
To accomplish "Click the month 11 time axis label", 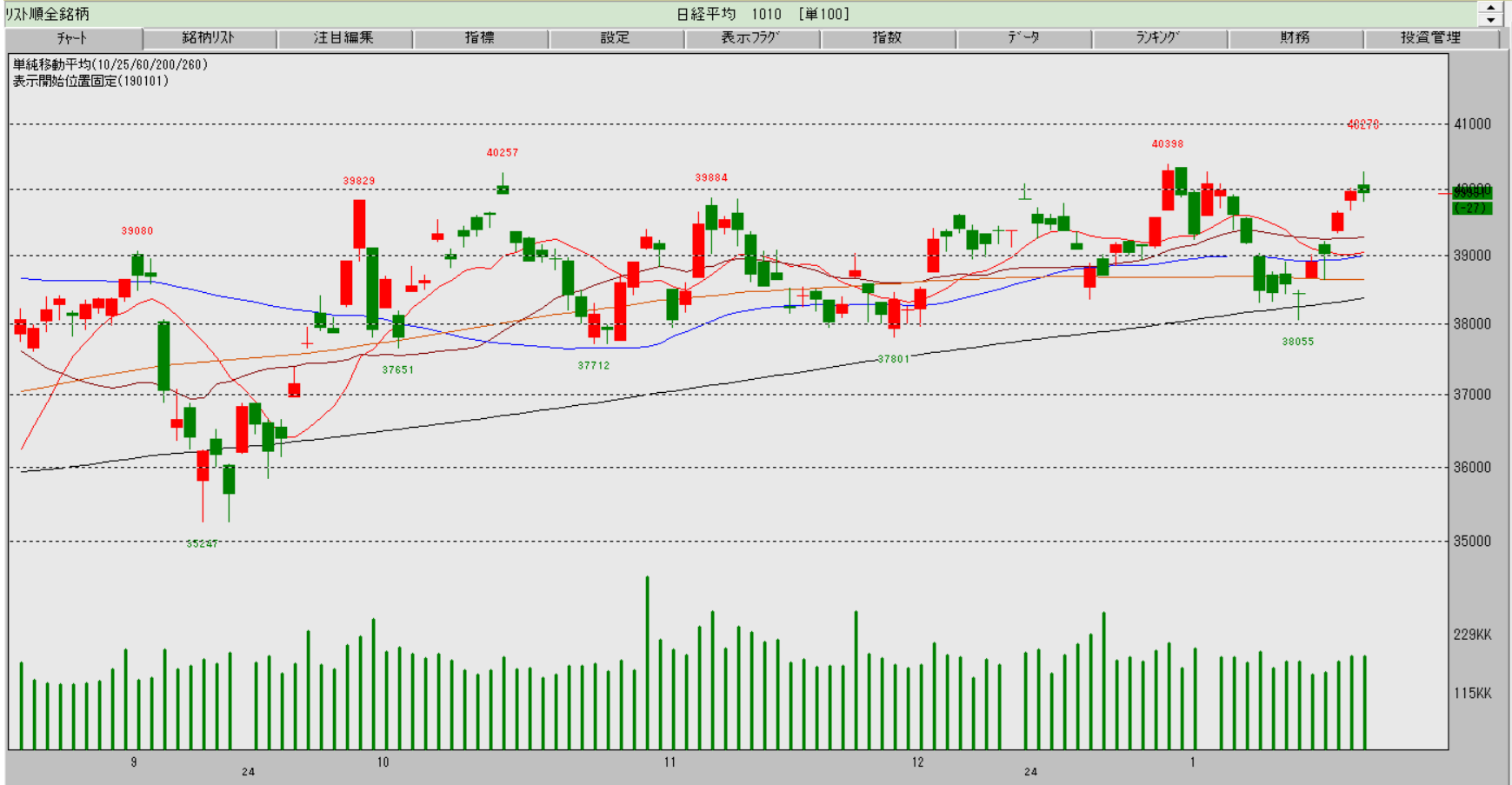I will click(669, 762).
